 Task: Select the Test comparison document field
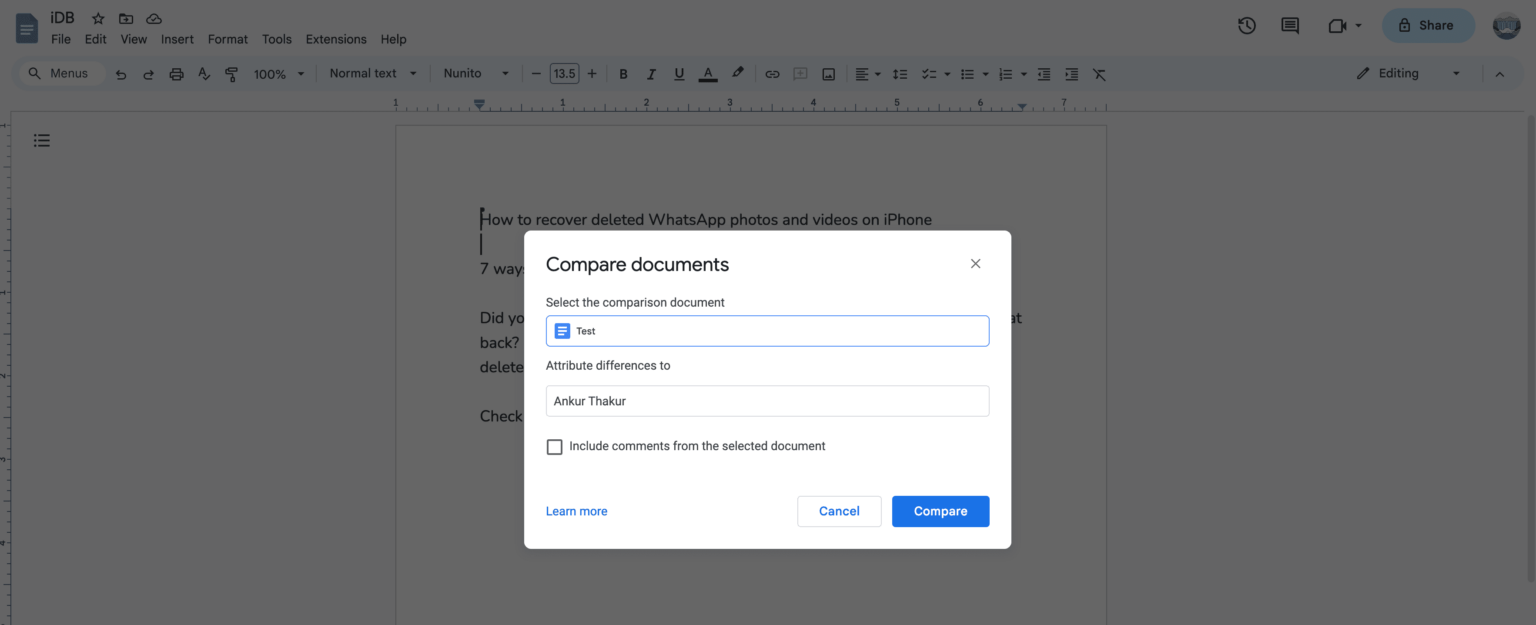tap(767, 331)
